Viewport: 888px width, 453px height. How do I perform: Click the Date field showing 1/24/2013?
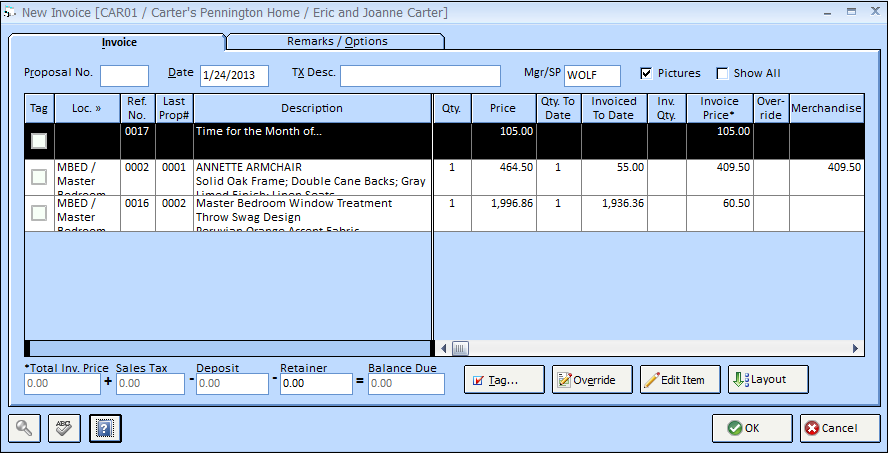(234, 76)
